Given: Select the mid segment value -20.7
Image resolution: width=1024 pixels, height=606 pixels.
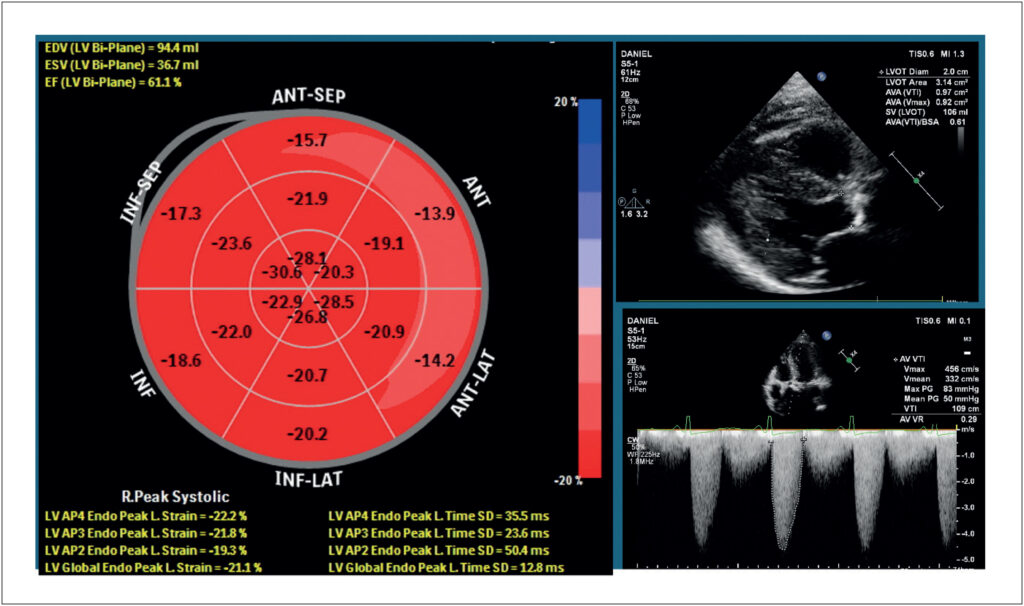Looking at the screenshot, I should pos(308,375).
